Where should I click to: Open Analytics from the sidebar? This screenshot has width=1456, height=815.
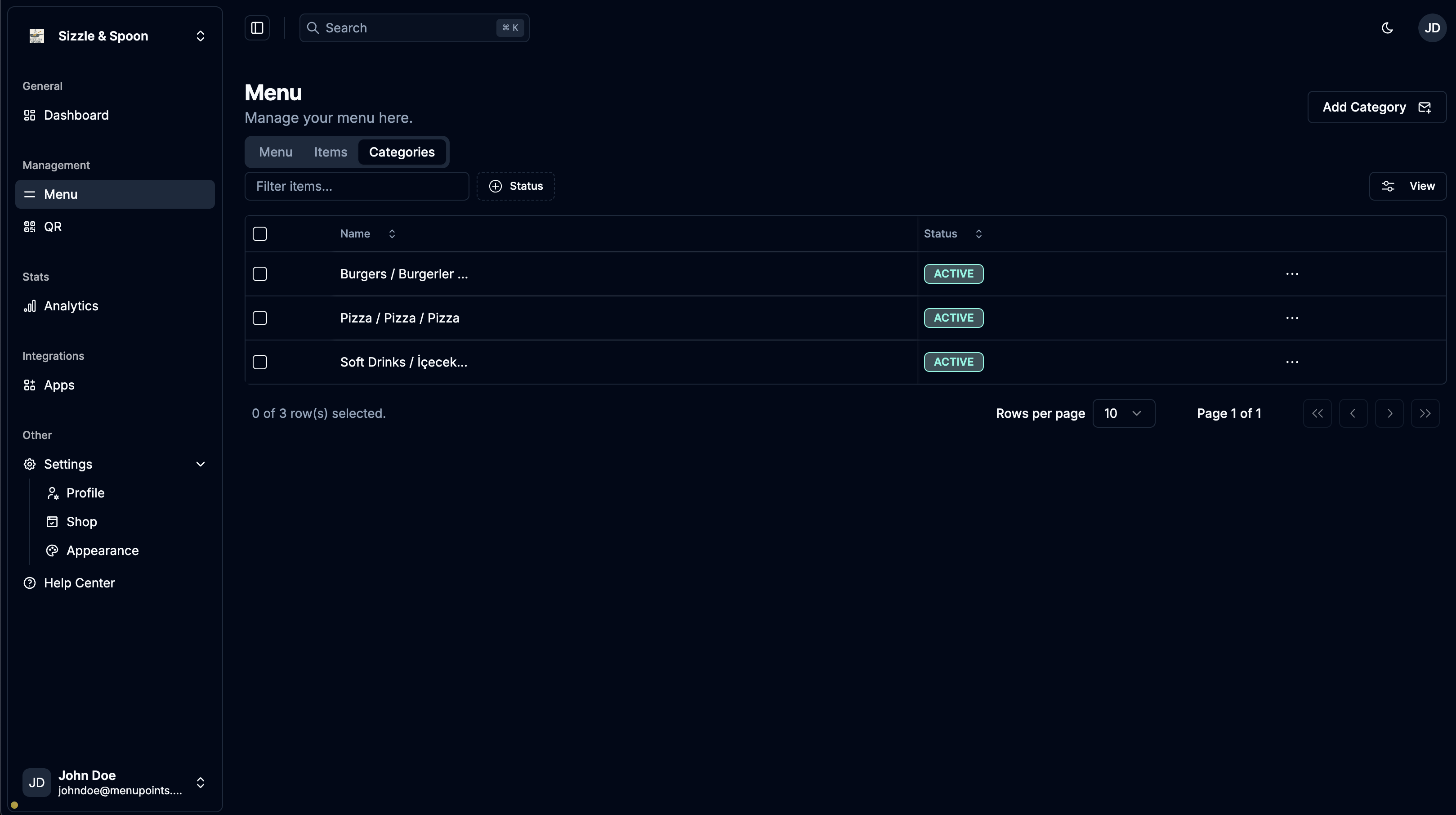pyautogui.click(x=71, y=306)
